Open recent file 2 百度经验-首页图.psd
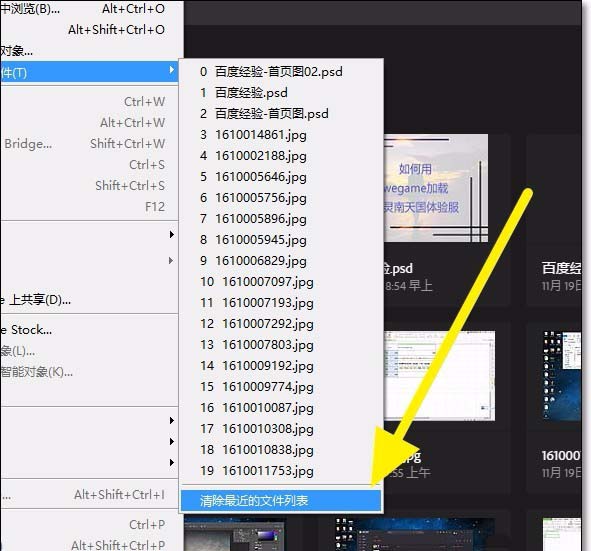This screenshot has width=591, height=551. click(x=281, y=114)
